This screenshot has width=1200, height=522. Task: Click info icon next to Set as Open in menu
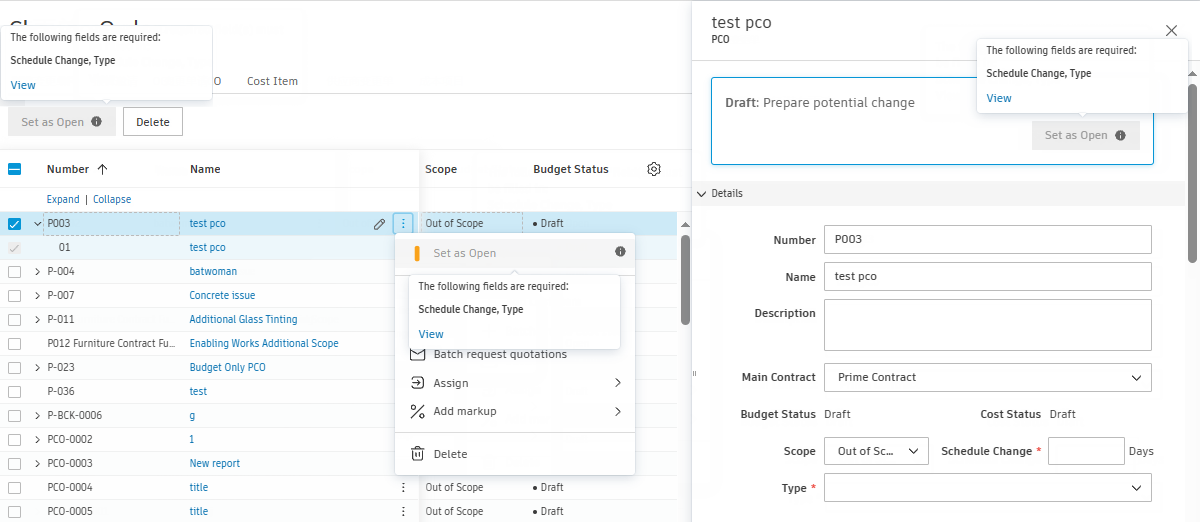point(620,252)
